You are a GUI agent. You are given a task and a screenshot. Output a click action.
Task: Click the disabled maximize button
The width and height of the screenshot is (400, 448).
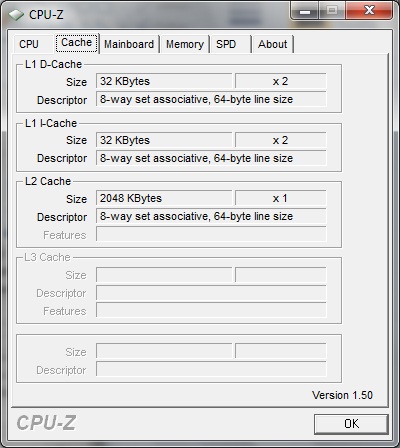coord(332,11)
